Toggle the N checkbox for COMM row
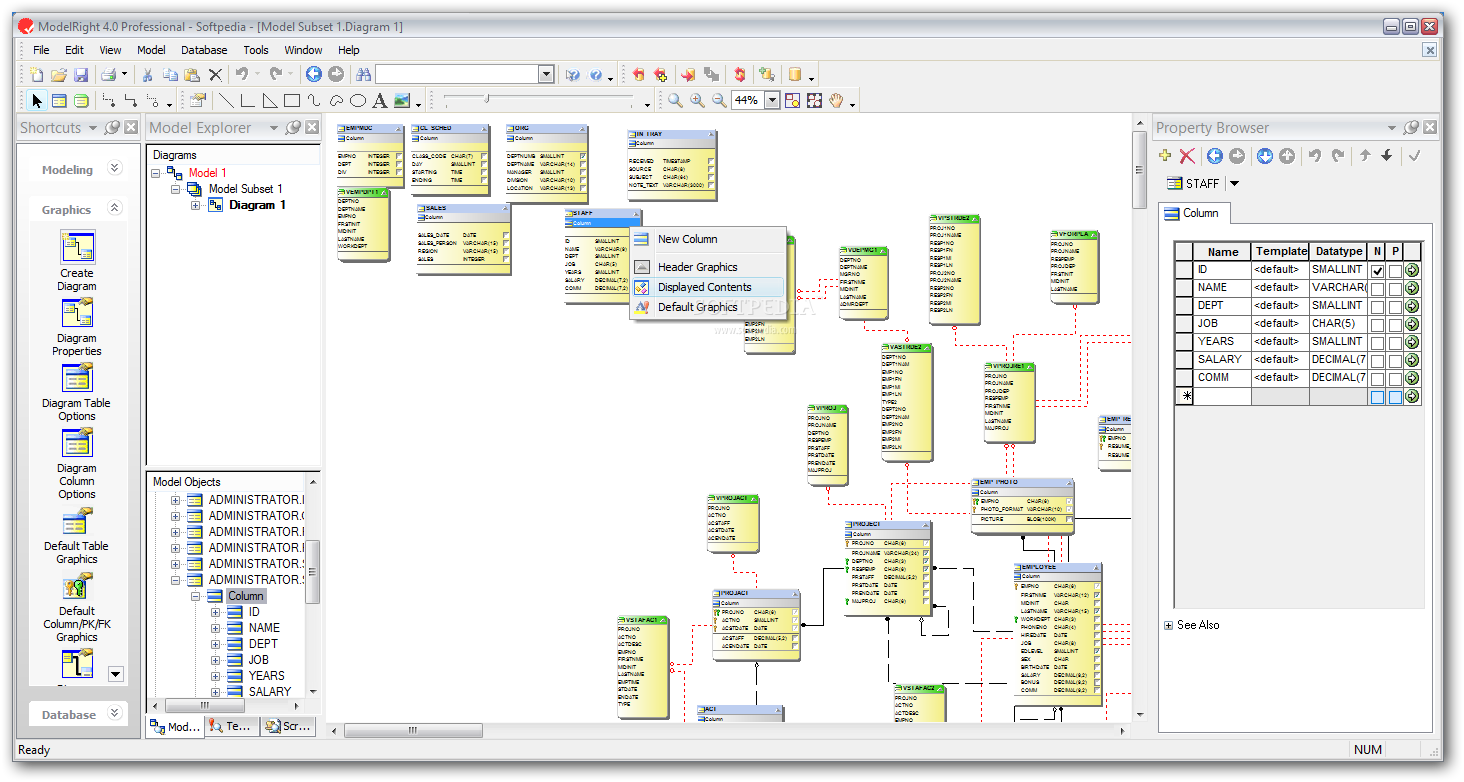Image resolution: width=1464 pixels, height=782 pixels. [x=1378, y=378]
